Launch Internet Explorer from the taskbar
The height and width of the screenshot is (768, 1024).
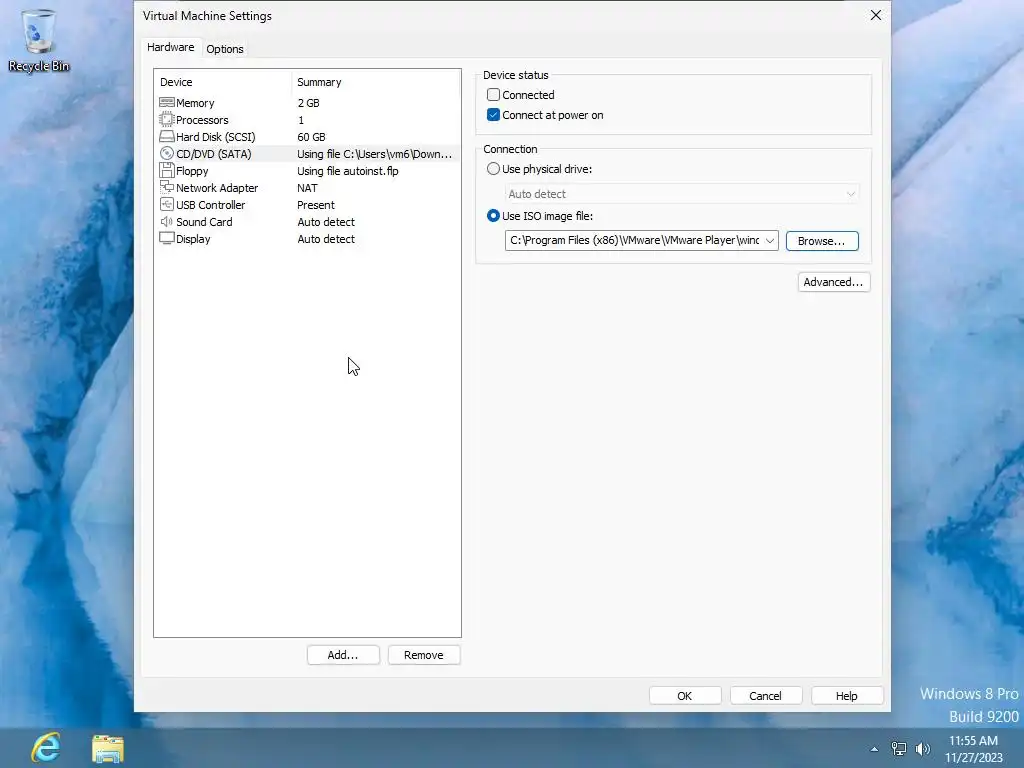coord(46,748)
